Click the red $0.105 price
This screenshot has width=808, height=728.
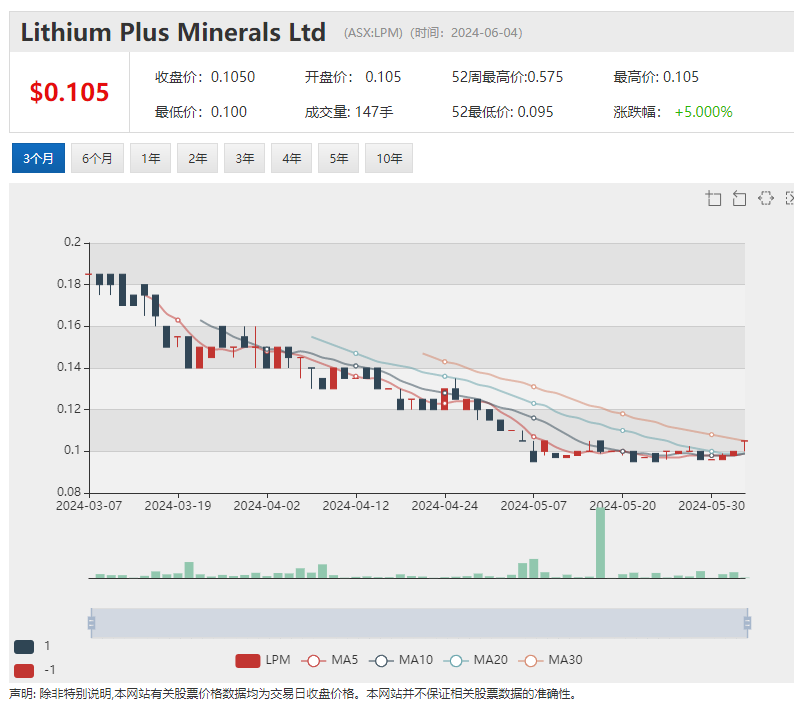[x=69, y=93]
